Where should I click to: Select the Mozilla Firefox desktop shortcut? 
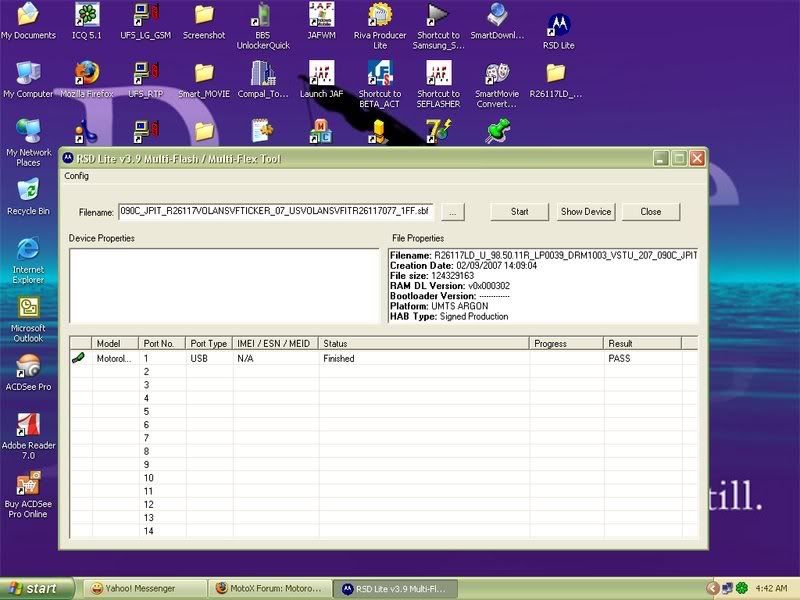pyautogui.click(x=87, y=80)
